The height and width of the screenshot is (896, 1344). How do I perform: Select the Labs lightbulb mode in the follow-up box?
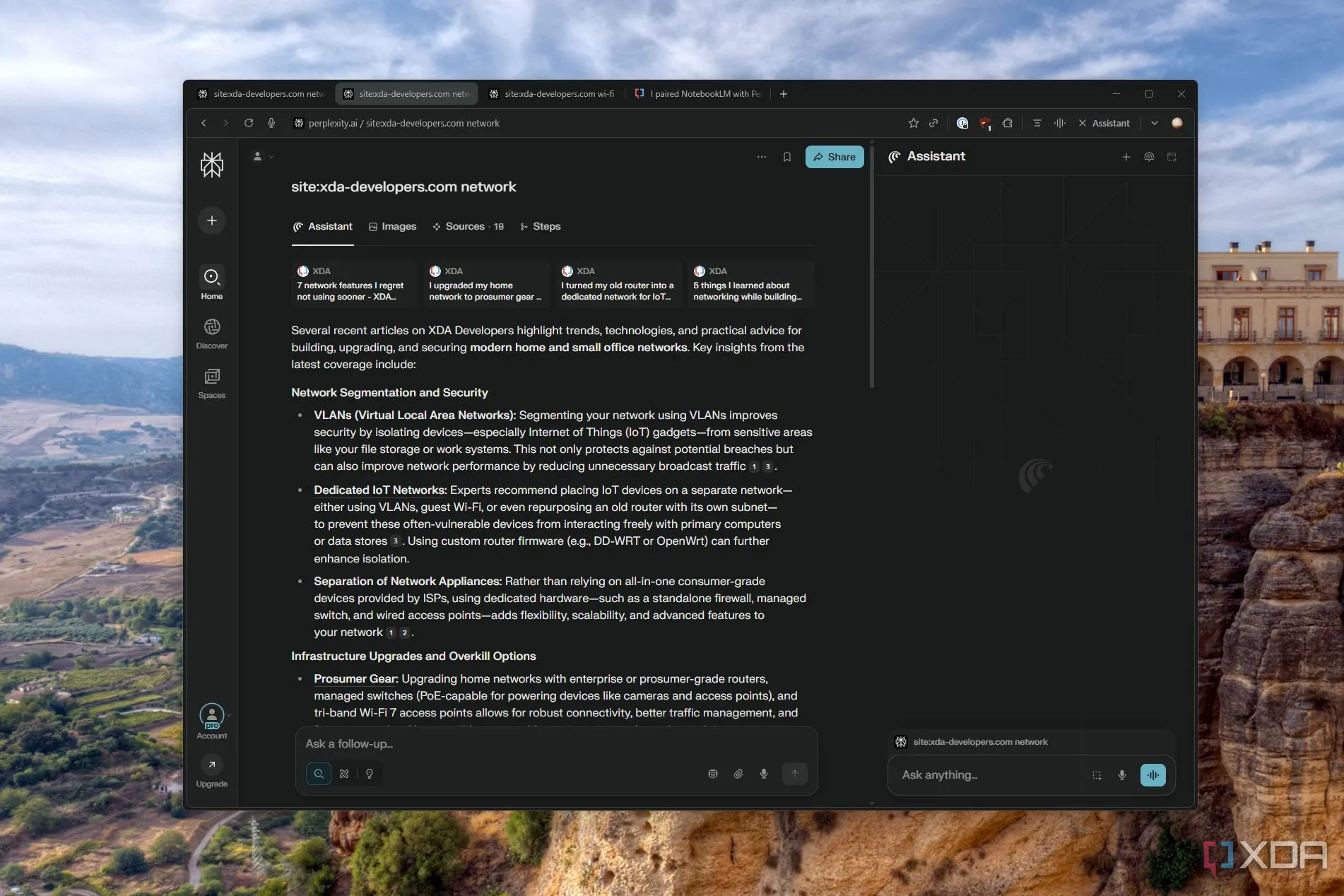click(370, 774)
